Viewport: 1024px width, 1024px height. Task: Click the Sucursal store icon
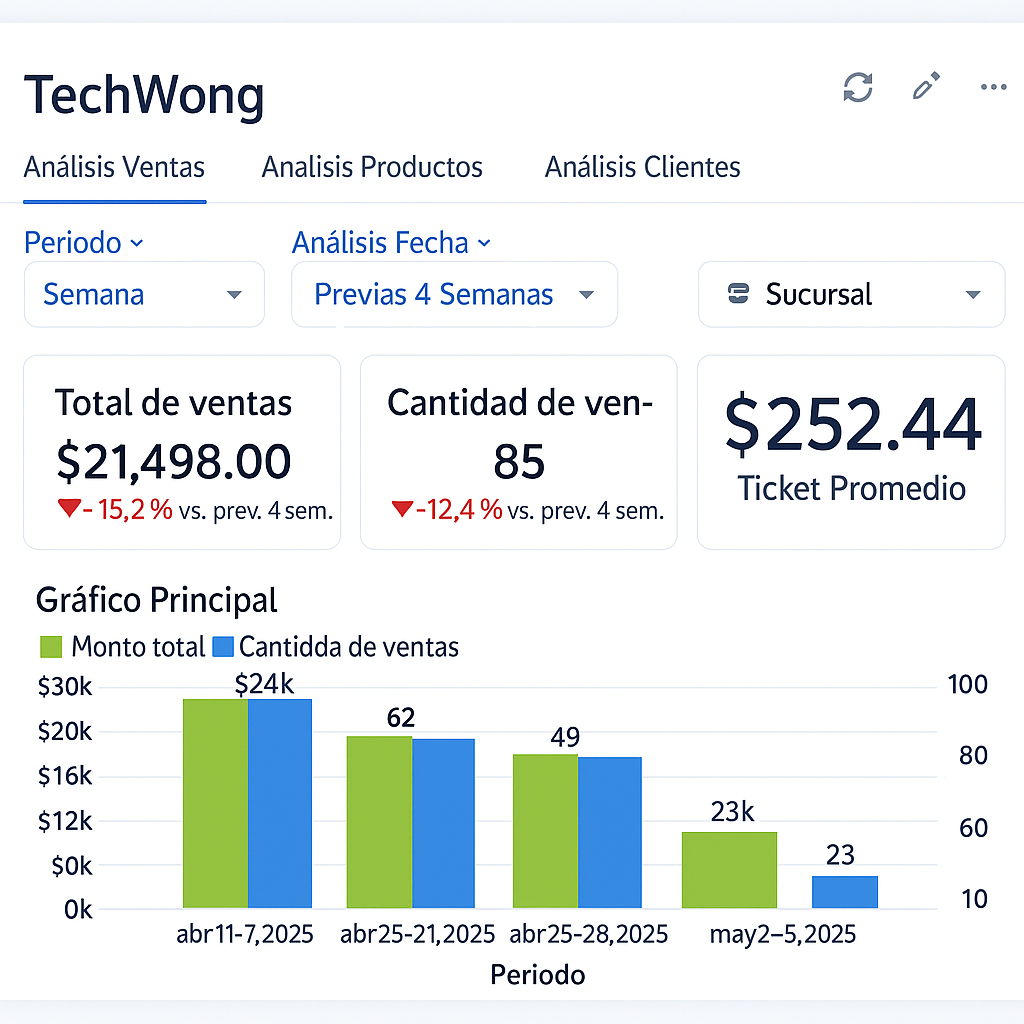click(x=738, y=294)
